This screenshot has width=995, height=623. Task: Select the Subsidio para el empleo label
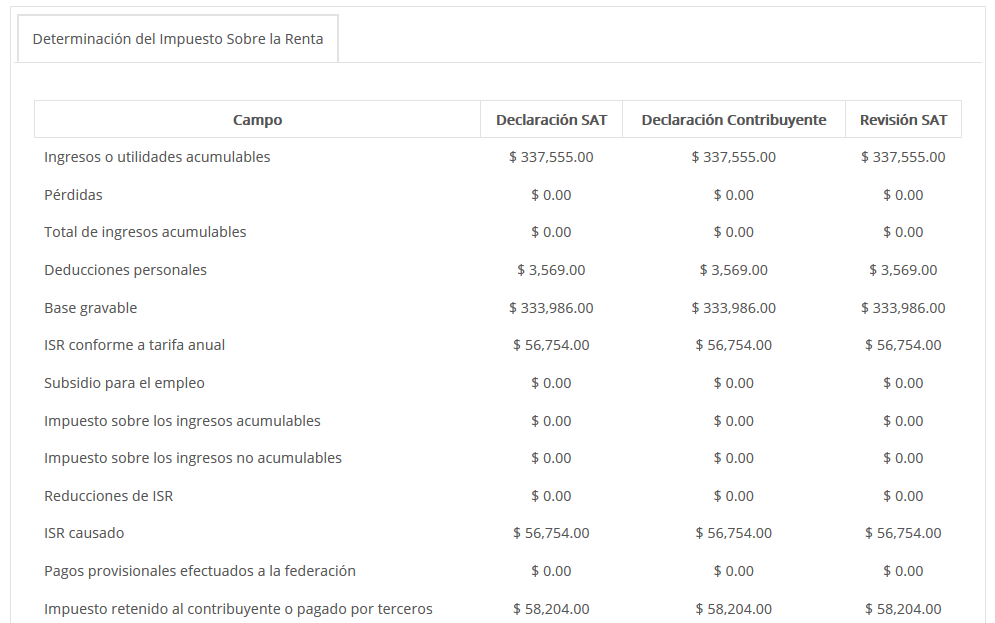tap(124, 383)
